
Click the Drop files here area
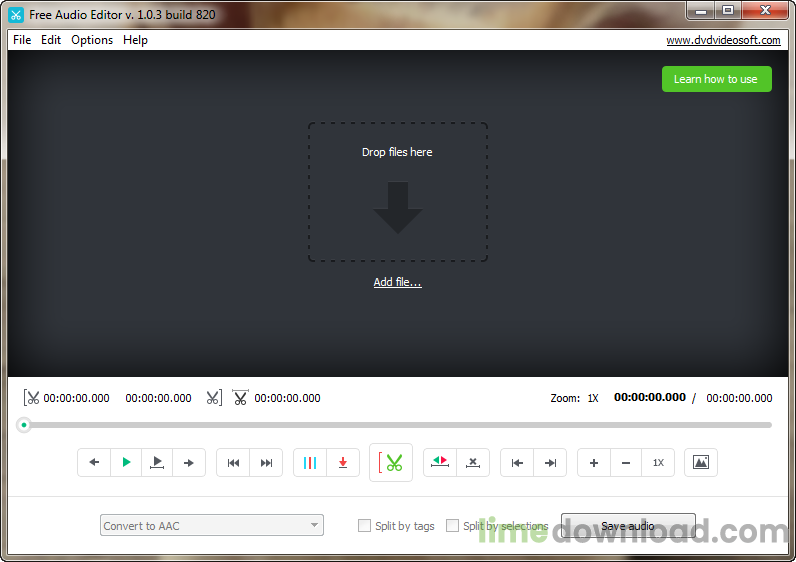[397, 192]
